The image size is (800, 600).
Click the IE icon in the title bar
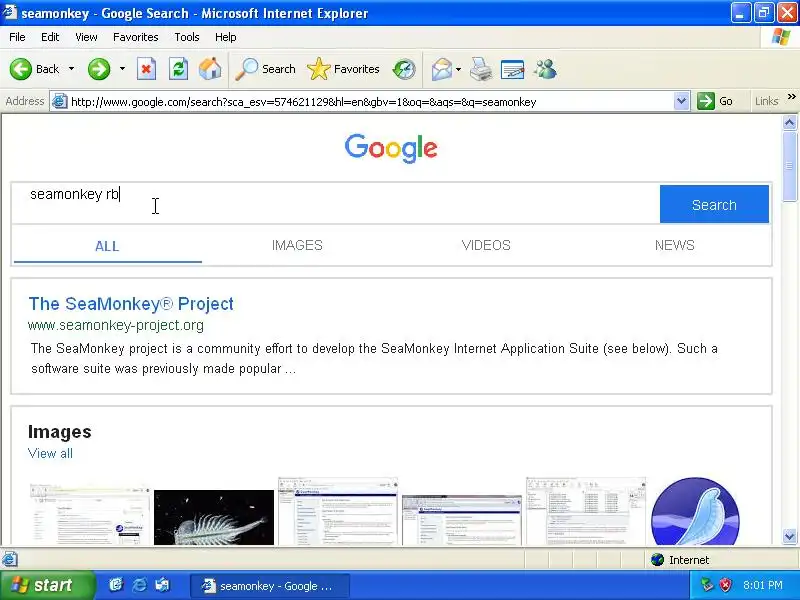(x=10, y=12)
